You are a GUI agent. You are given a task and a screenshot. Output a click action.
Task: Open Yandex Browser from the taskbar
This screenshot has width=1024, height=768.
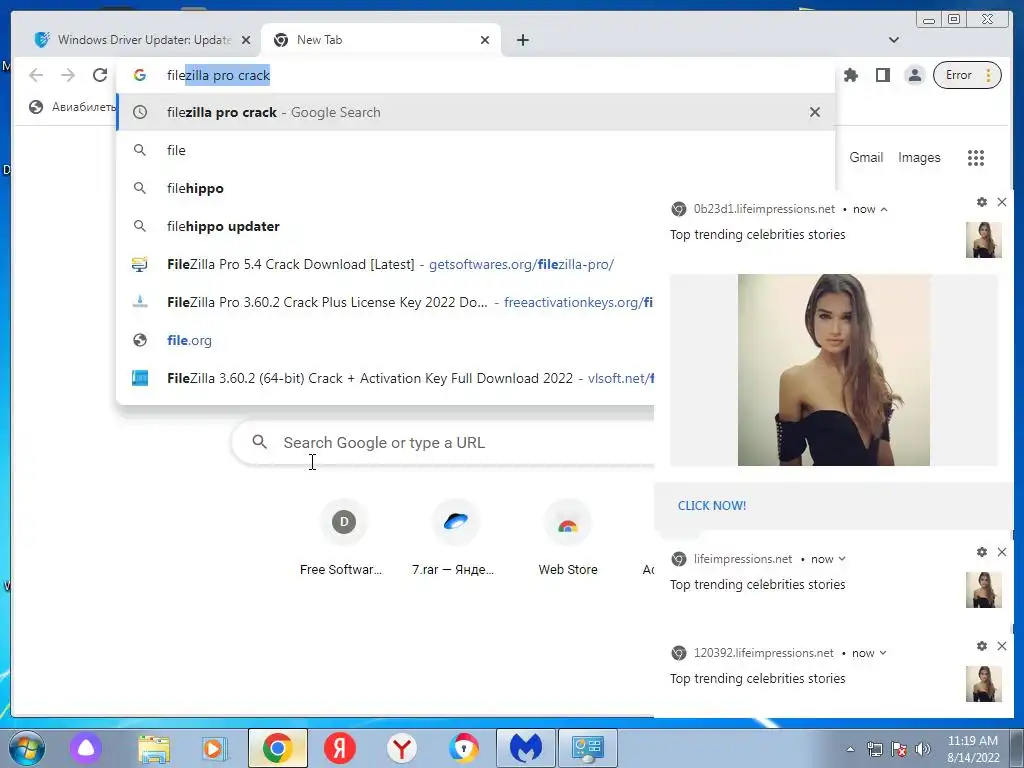(402, 748)
